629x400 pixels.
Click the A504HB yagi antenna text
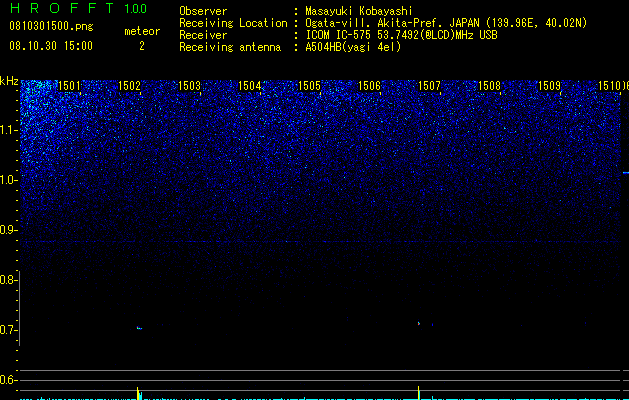[x=353, y=47]
